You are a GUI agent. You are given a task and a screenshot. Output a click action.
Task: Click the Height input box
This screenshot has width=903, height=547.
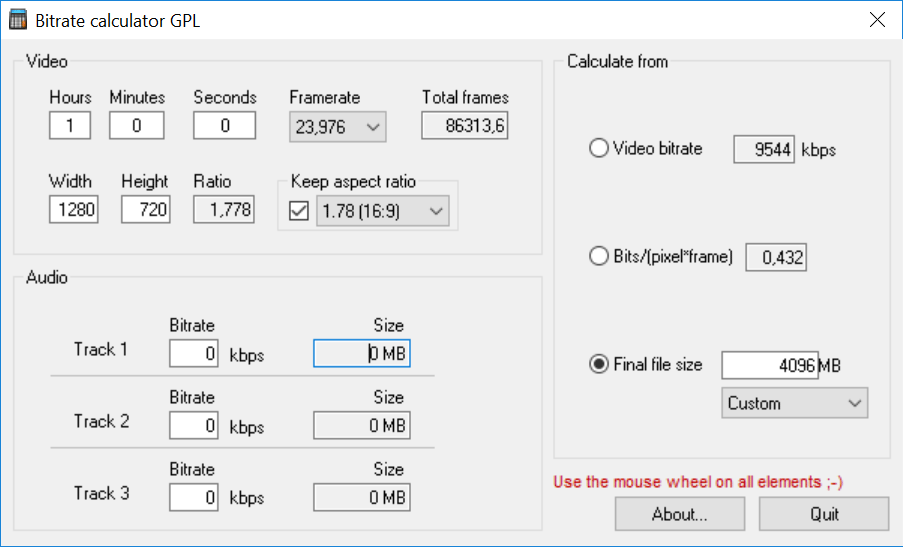pos(145,209)
